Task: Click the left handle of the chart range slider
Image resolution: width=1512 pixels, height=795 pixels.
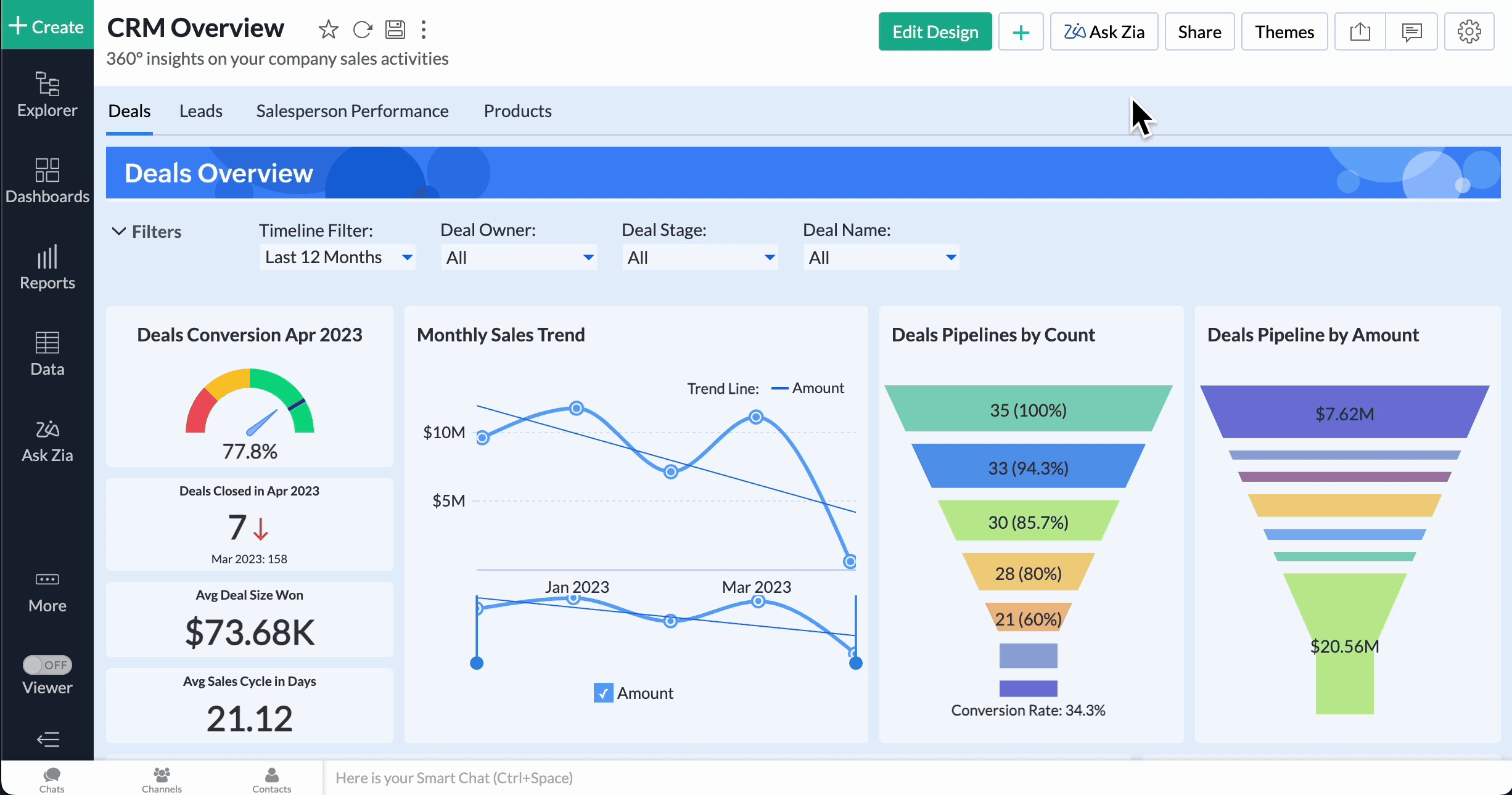Action: tap(477, 663)
